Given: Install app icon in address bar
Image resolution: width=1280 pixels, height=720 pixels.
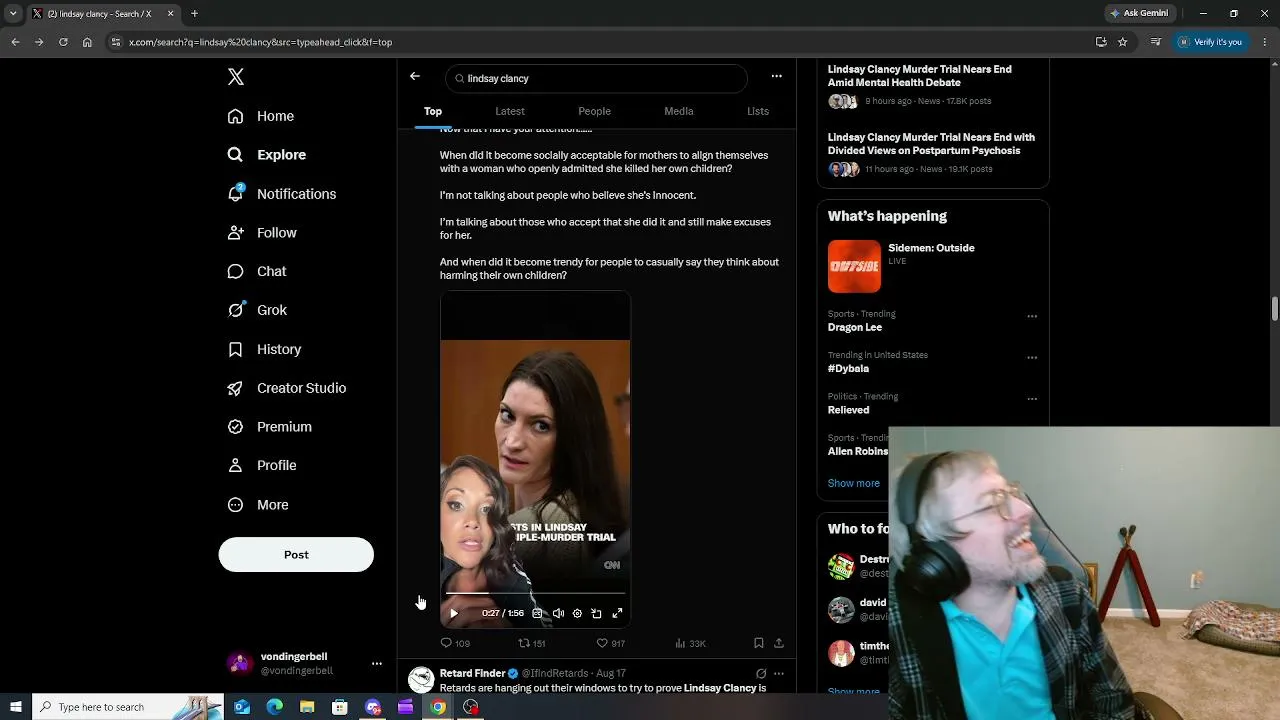Looking at the screenshot, I should click(x=1101, y=42).
